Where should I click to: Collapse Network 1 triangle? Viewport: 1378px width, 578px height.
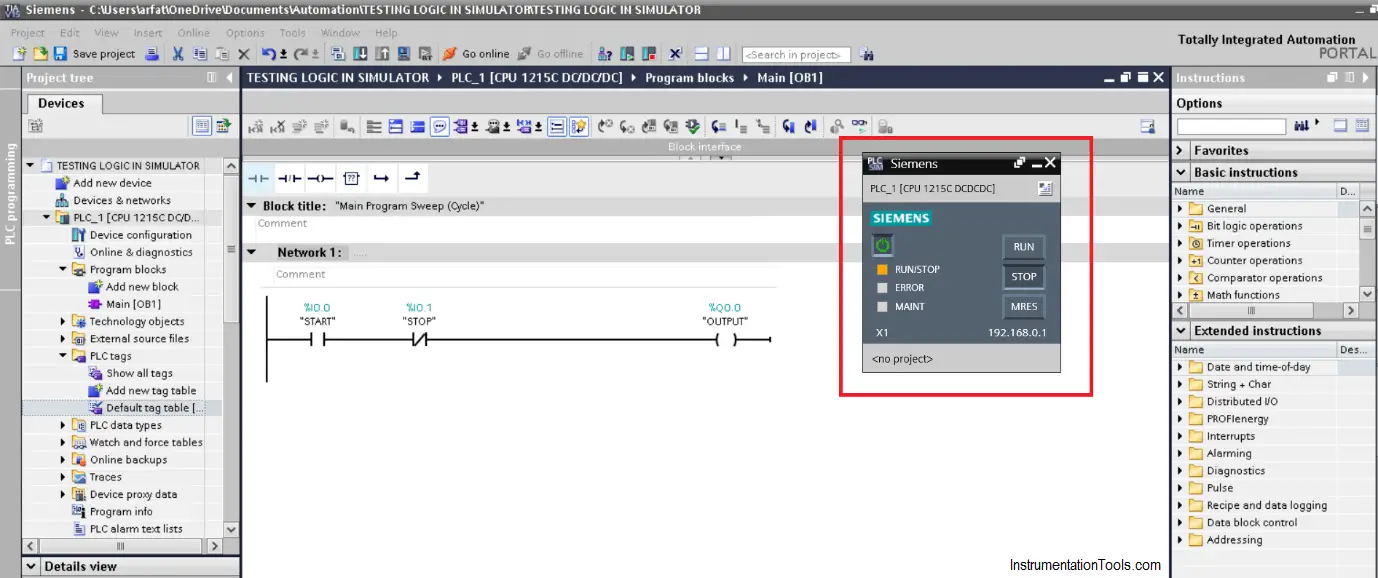tap(252, 253)
